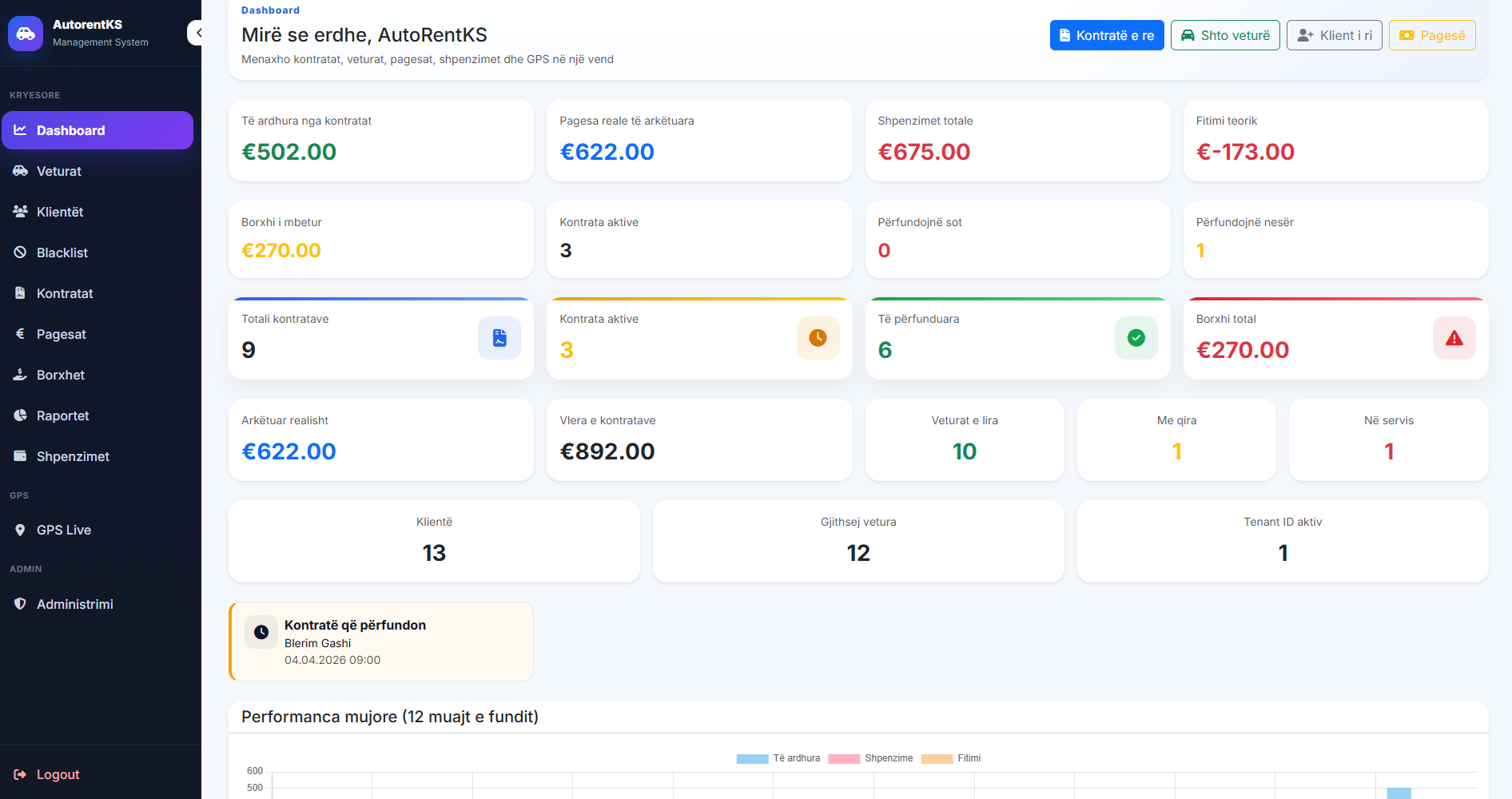Click the Në servis count

1389,451
